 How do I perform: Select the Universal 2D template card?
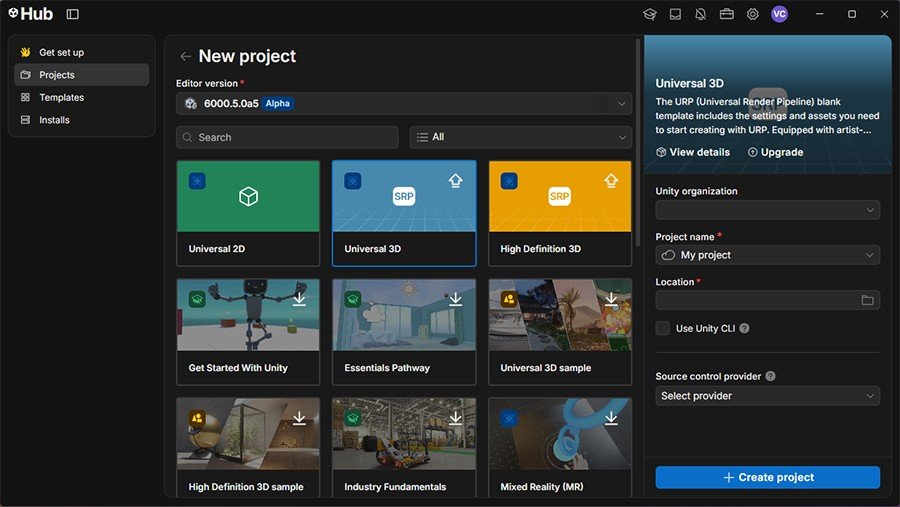[x=248, y=214]
